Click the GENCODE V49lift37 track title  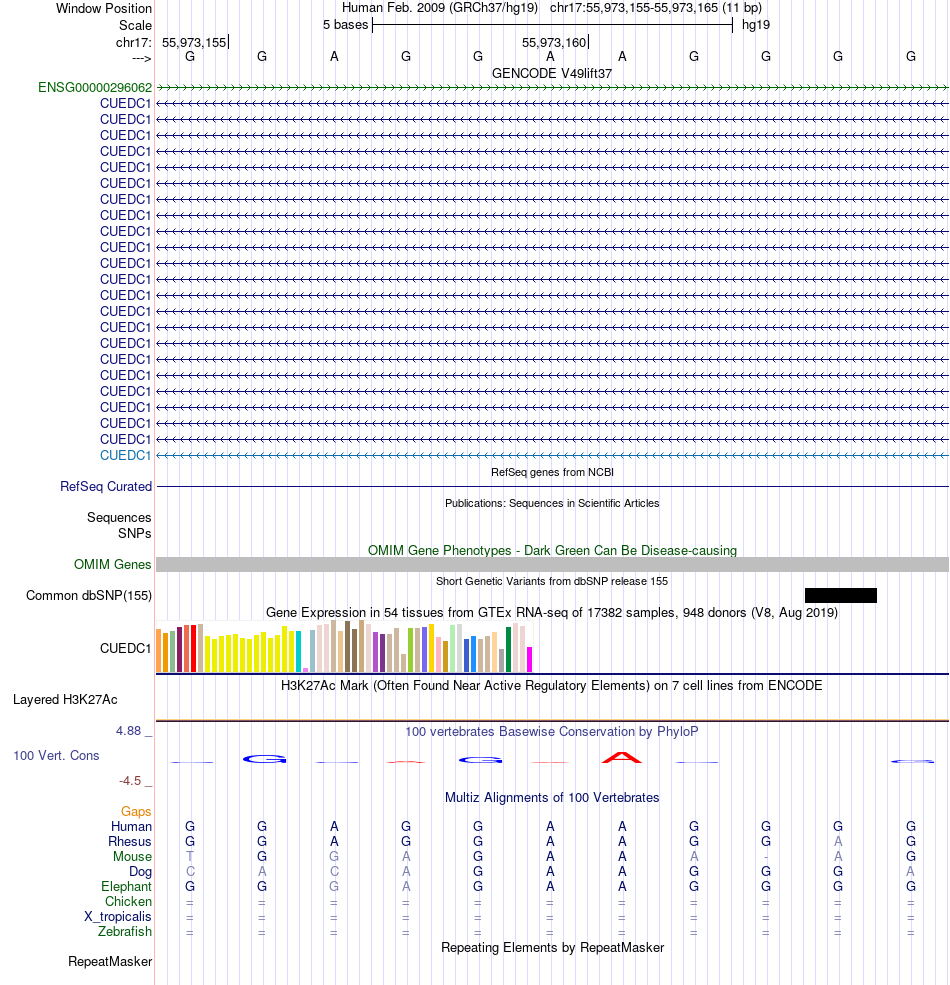point(552,73)
